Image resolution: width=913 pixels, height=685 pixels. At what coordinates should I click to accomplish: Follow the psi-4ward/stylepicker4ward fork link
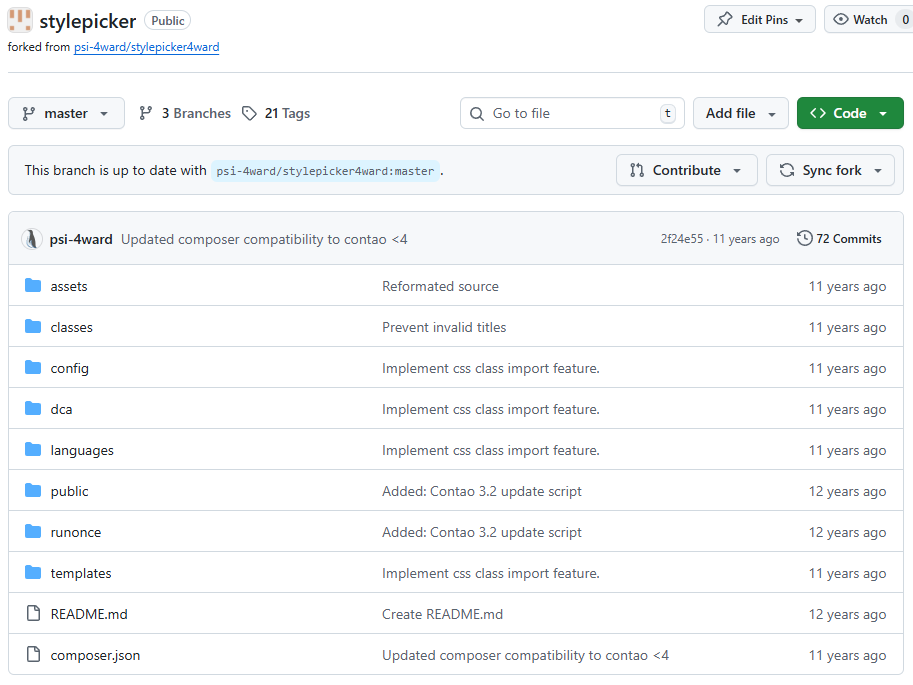(x=146, y=47)
